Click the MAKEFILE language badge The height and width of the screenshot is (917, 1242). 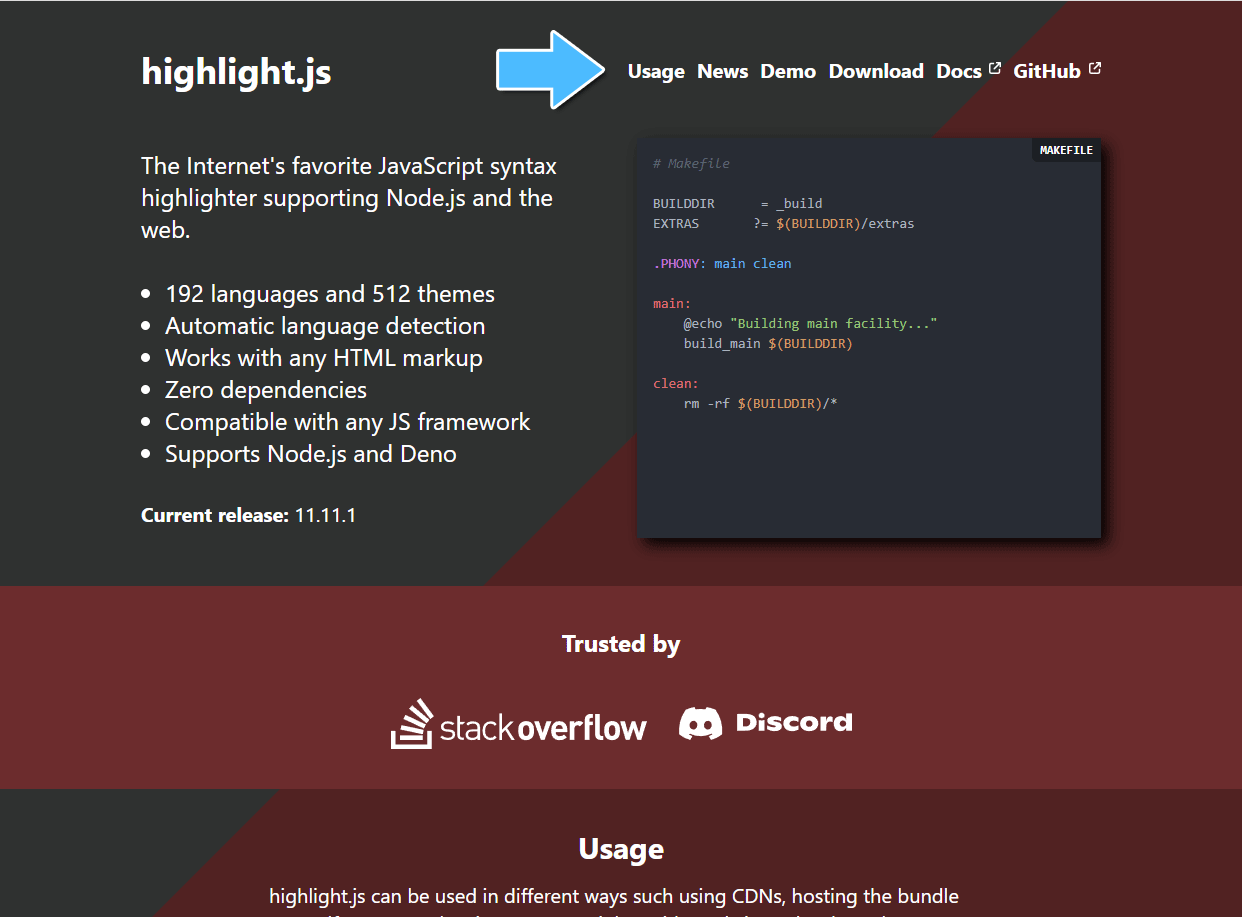(1066, 150)
